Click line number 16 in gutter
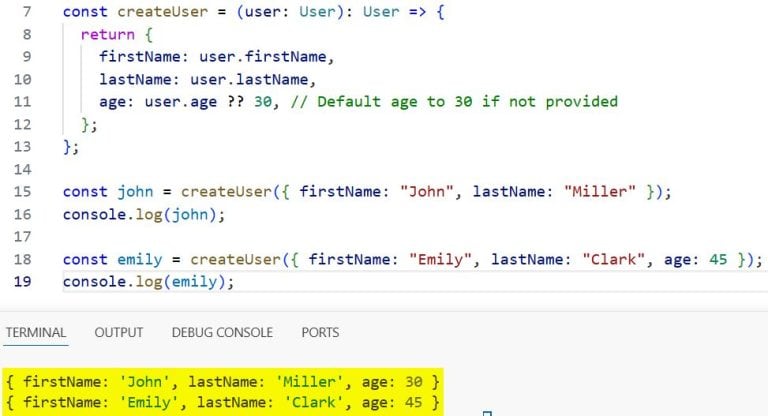The height and width of the screenshot is (416, 768). (23, 214)
